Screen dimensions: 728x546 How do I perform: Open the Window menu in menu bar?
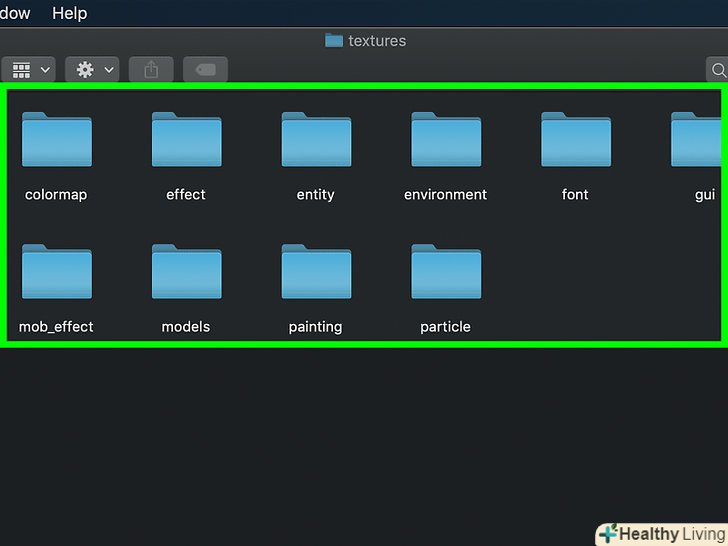pos(14,13)
